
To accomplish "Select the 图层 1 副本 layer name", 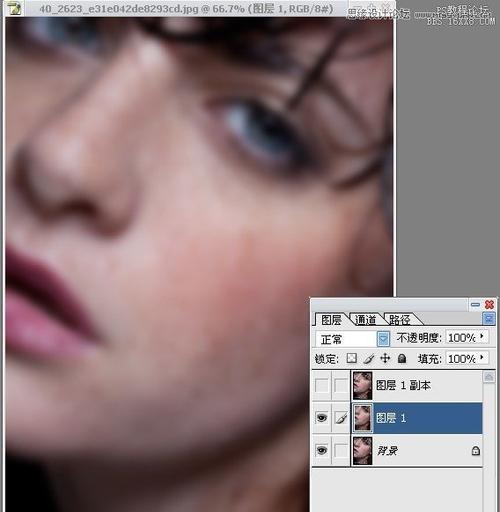I will pyautogui.click(x=403, y=385).
